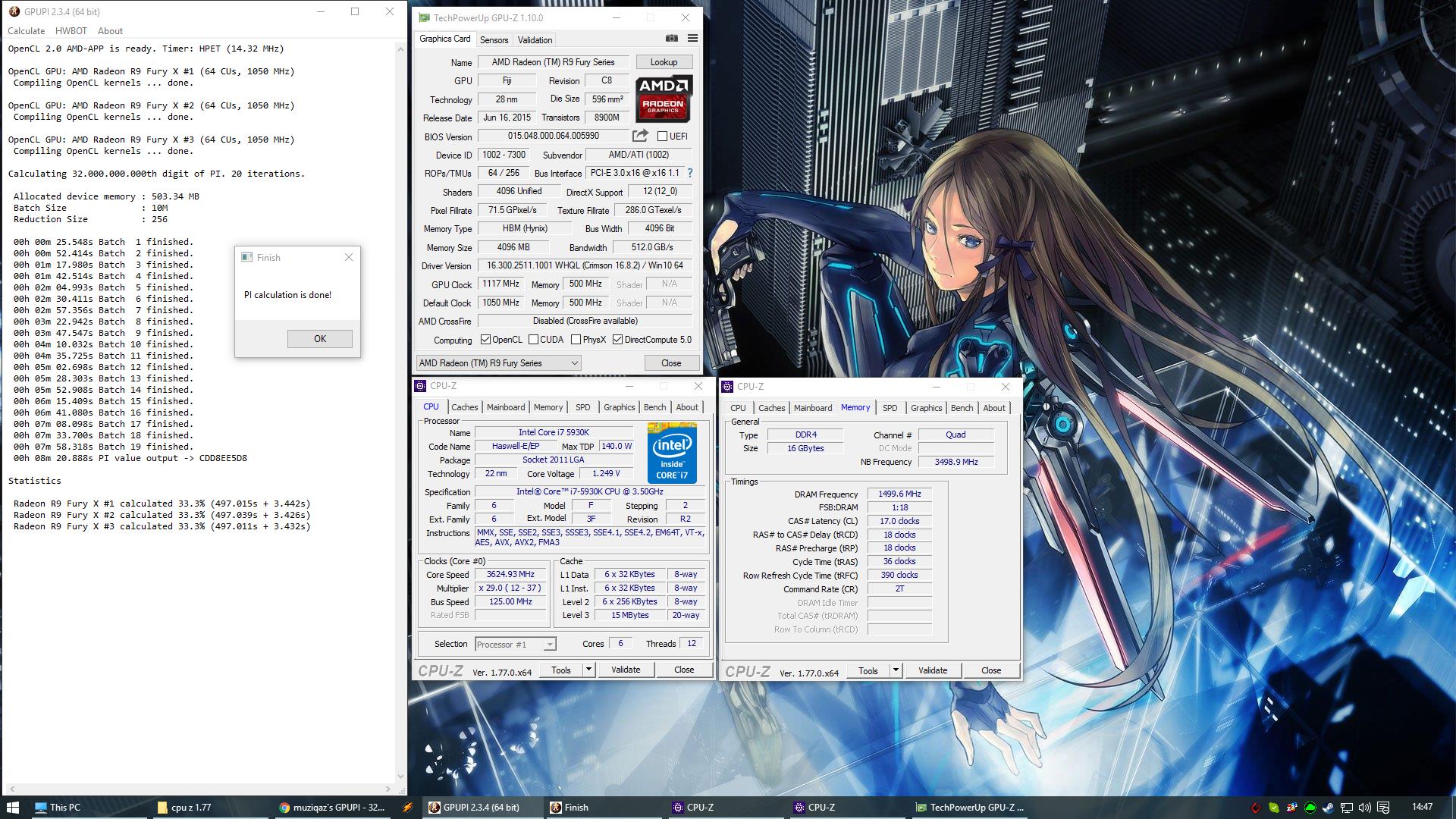Expand Tools dropdown arrow in CPU-Z CPU window
Viewport: 1456px width, 819px height.
588,670
